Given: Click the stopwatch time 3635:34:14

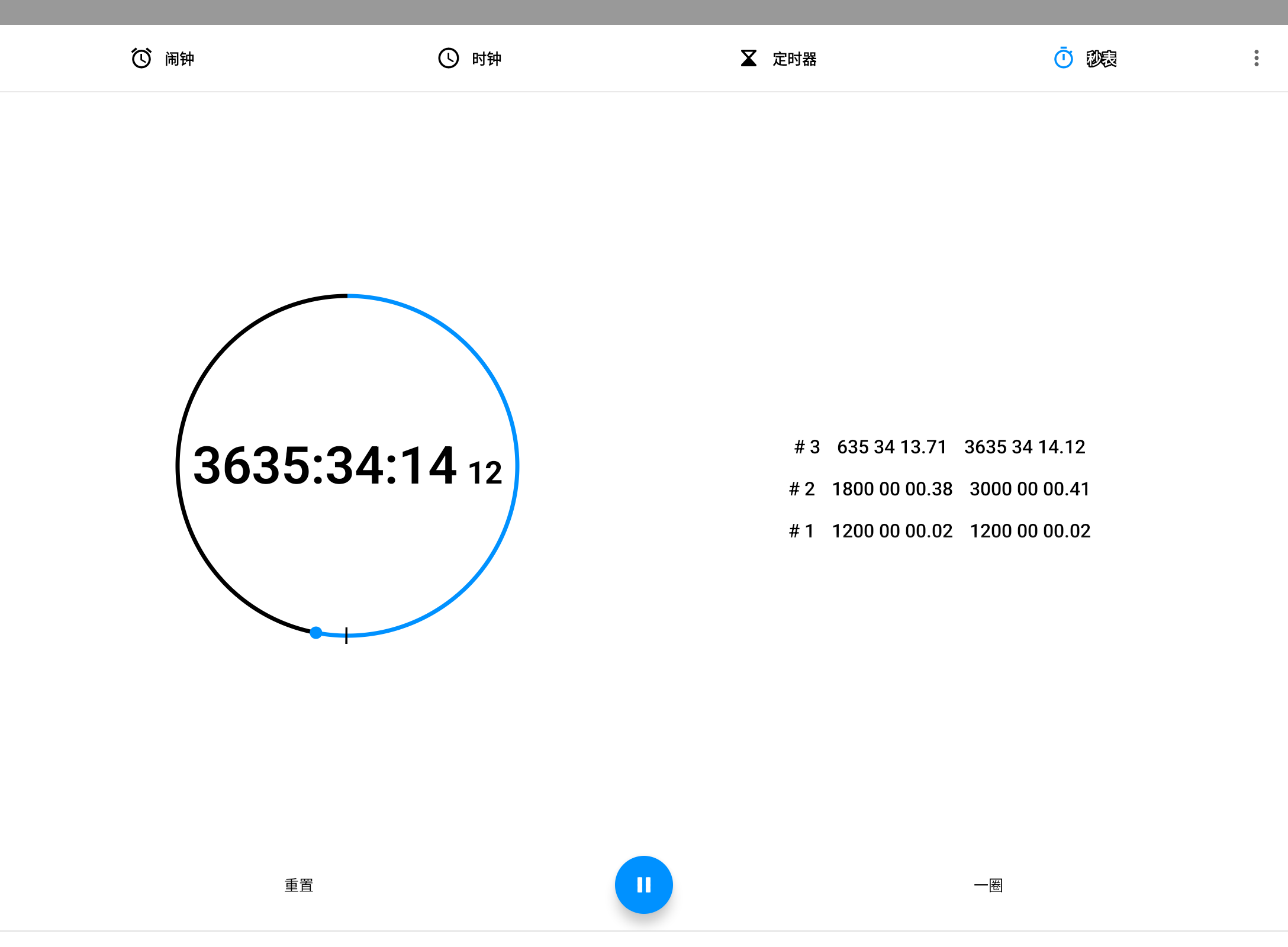Looking at the screenshot, I should pos(325,466).
